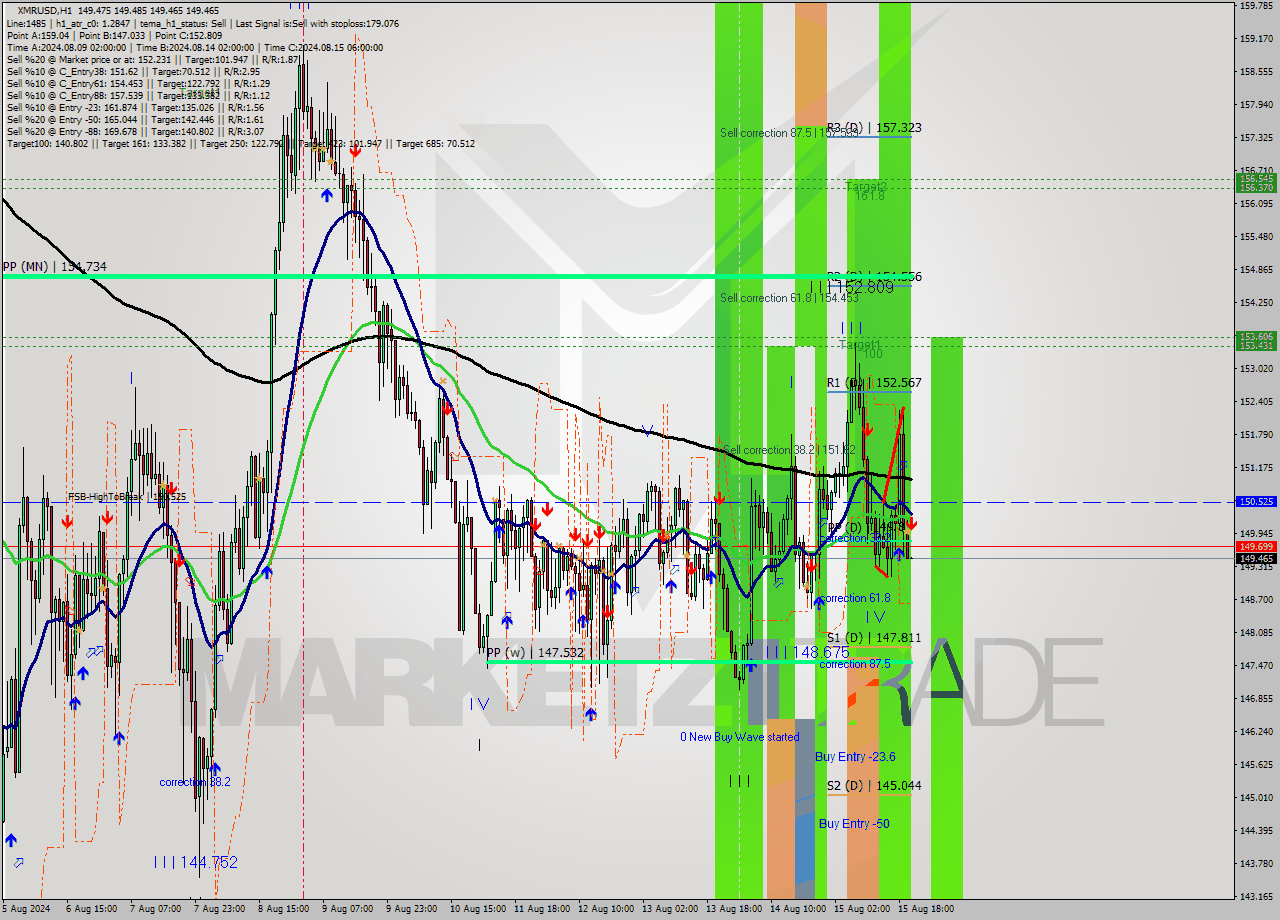Click the 159.785 price scale value
This screenshot has height=920, width=1280.
click(x=1256, y=6)
